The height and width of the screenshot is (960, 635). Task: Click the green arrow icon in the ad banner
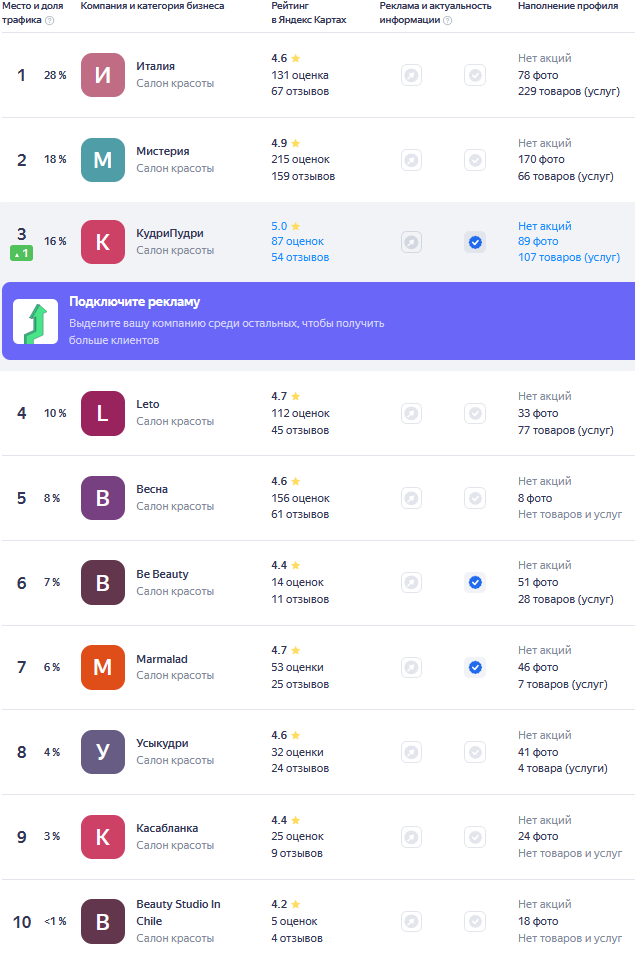(x=35, y=321)
